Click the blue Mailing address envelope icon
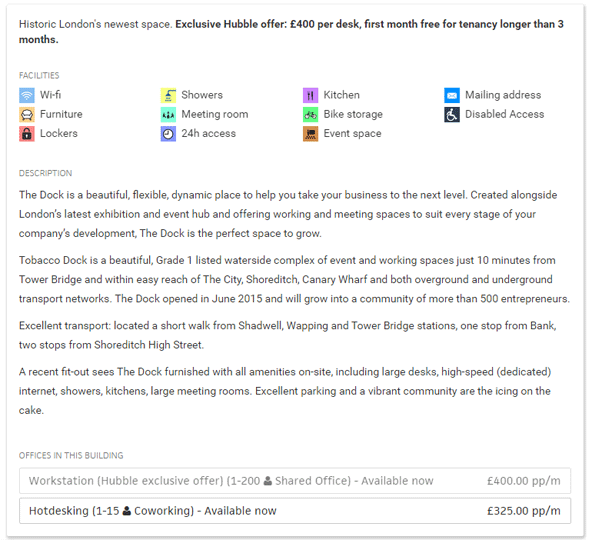This screenshot has height=540, width=592. [x=452, y=95]
